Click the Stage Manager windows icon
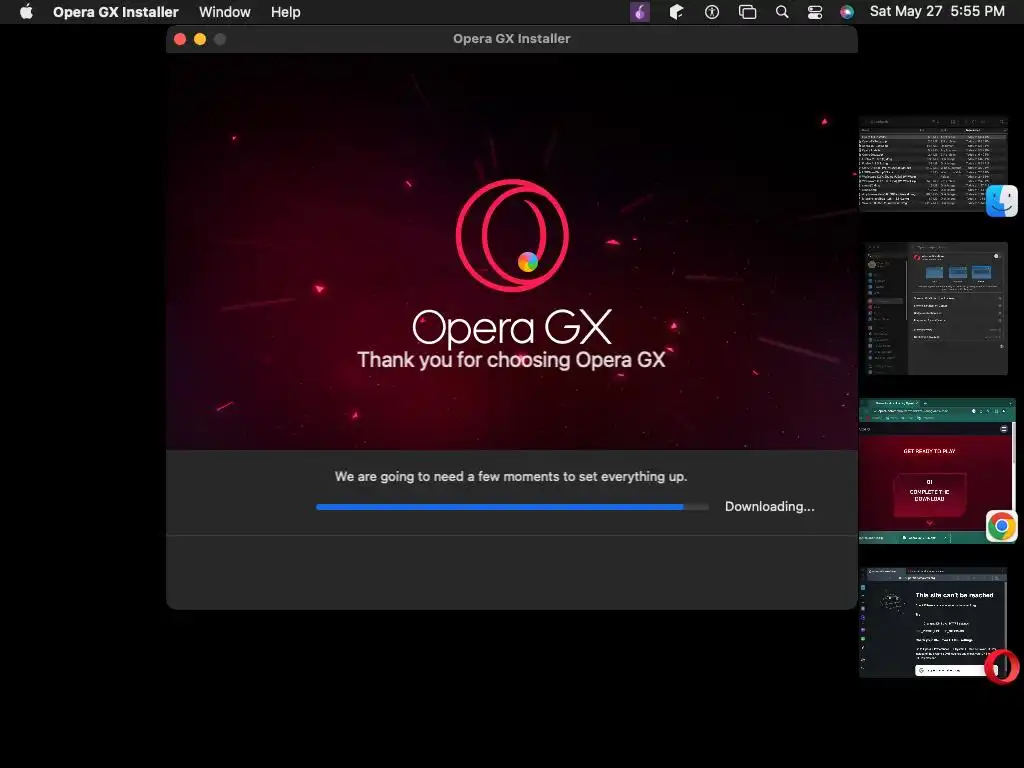Image resolution: width=1024 pixels, height=768 pixels. pos(747,12)
